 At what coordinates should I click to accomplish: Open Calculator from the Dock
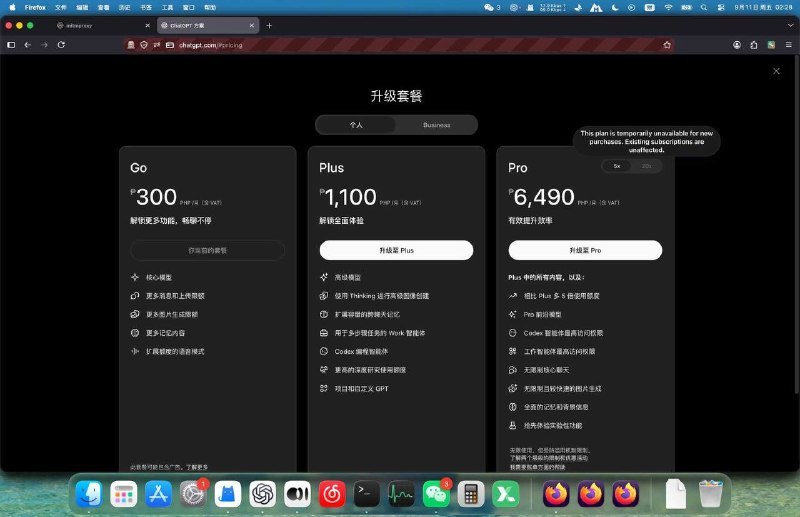pyautogui.click(x=470, y=494)
